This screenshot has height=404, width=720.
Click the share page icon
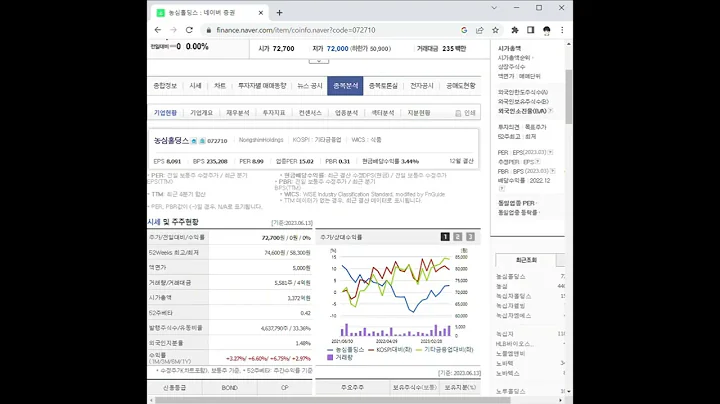480,30
